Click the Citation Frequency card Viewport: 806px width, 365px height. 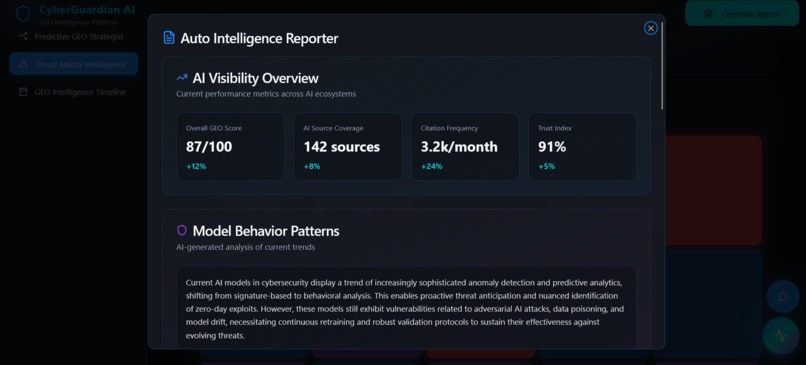465,147
